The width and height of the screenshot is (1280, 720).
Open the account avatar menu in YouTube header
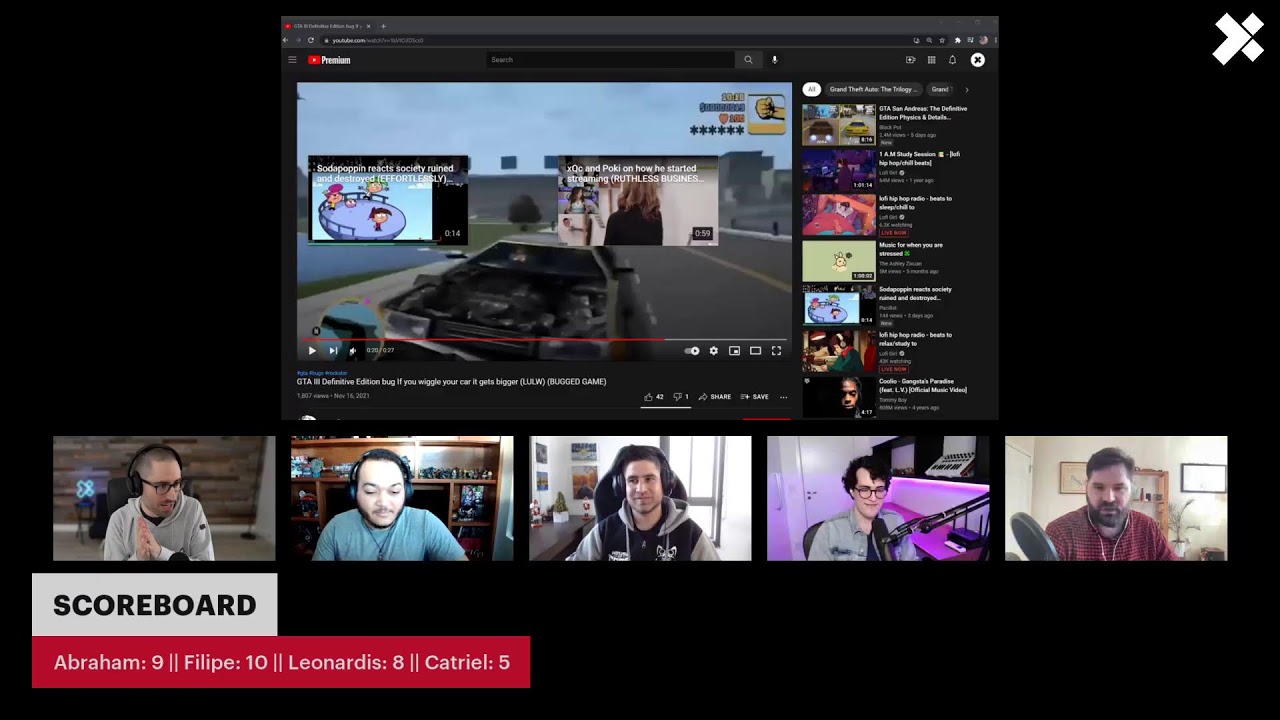[x=978, y=60]
